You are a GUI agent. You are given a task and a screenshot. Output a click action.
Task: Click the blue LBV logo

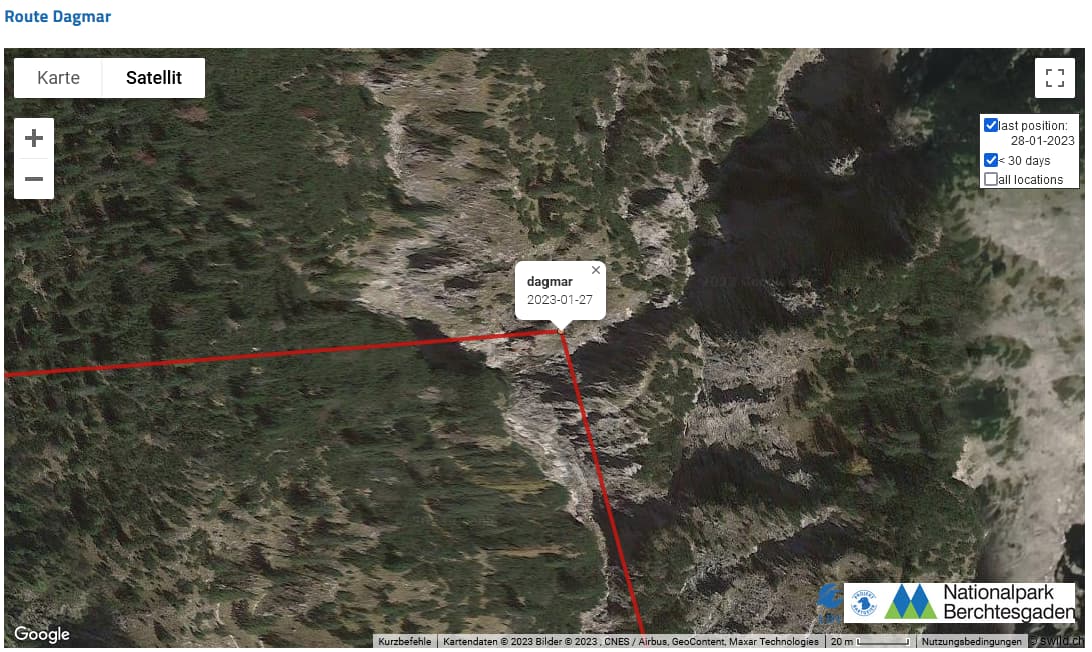830,603
